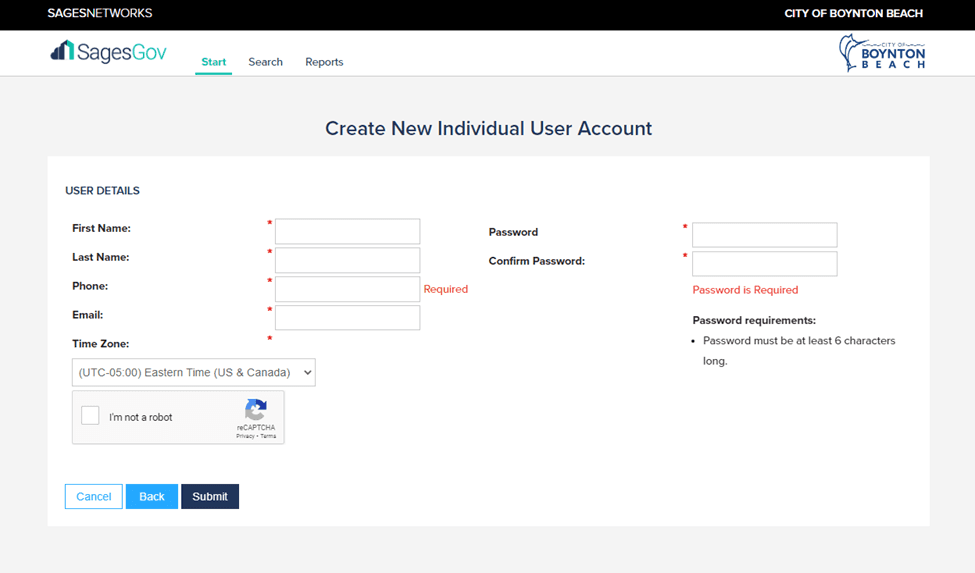This screenshot has height=573, width=975.
Task: Focus the First Name input field
Action: click(x=347, y=231)
